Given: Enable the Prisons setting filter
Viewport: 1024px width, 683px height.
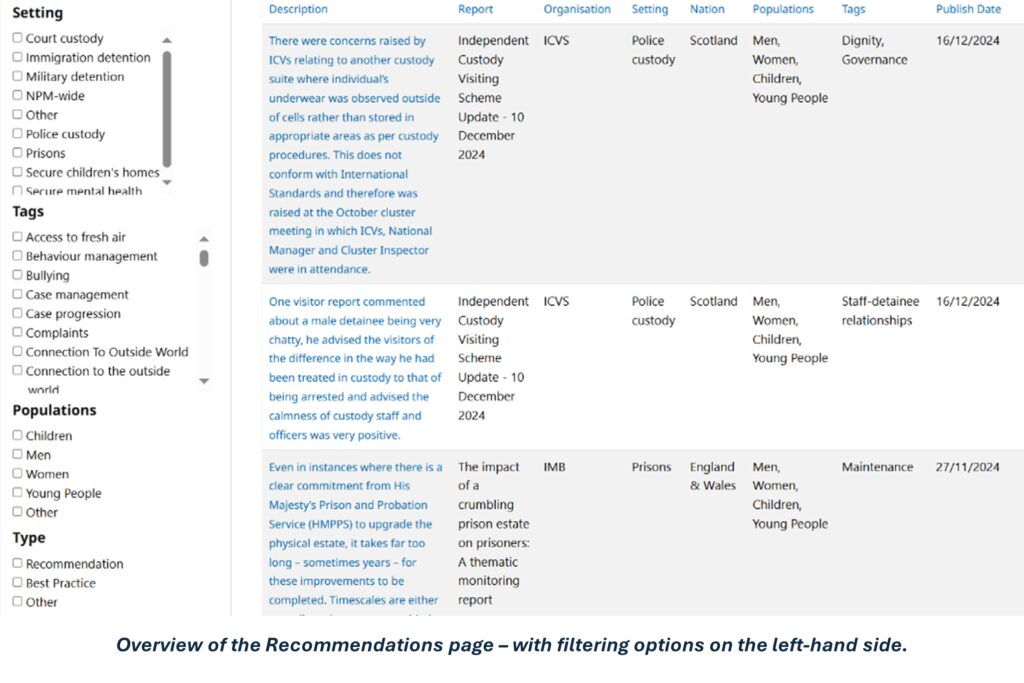Looking at the screenshot, I should (18, 153).
